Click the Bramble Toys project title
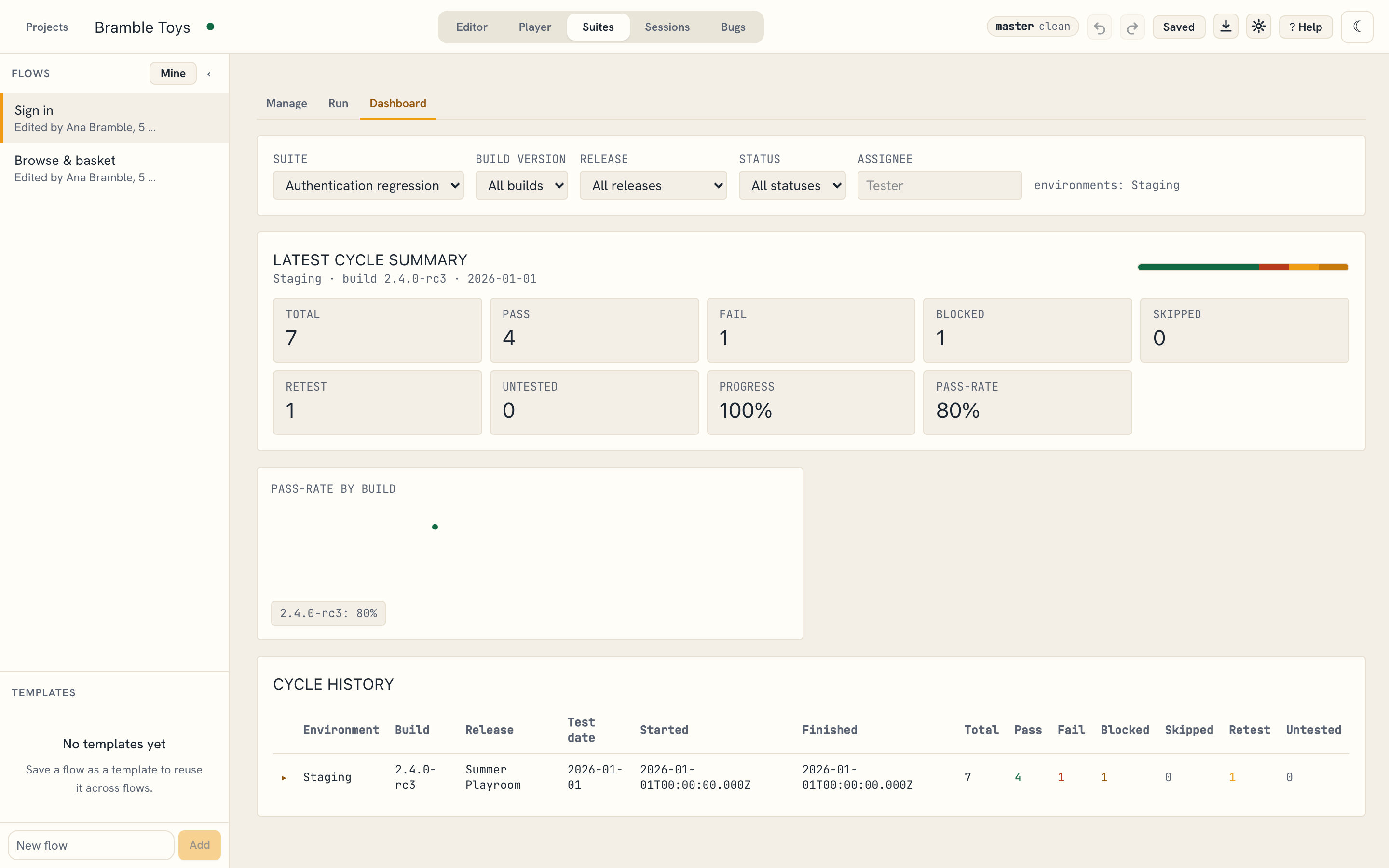1389x868 pixels. click(142, 27)
